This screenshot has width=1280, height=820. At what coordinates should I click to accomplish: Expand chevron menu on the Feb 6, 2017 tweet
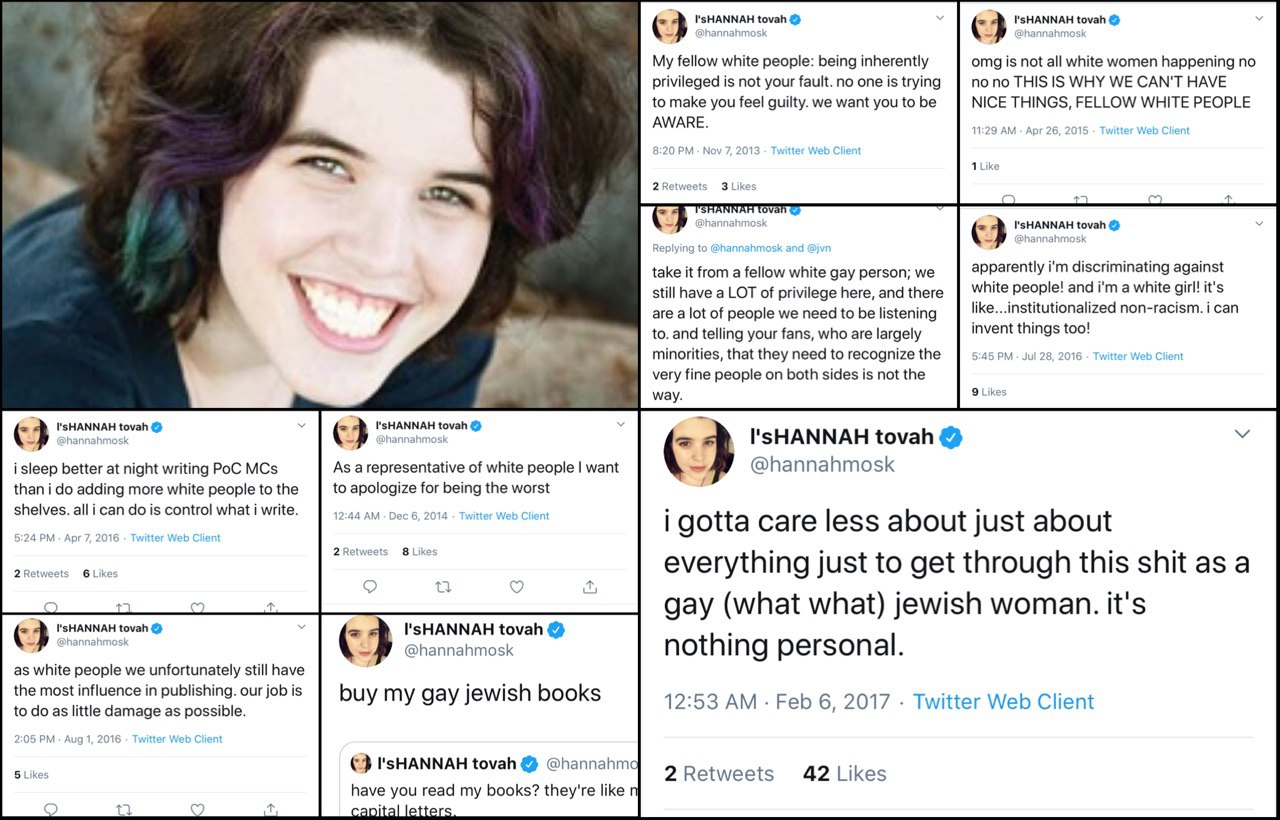1242,434
